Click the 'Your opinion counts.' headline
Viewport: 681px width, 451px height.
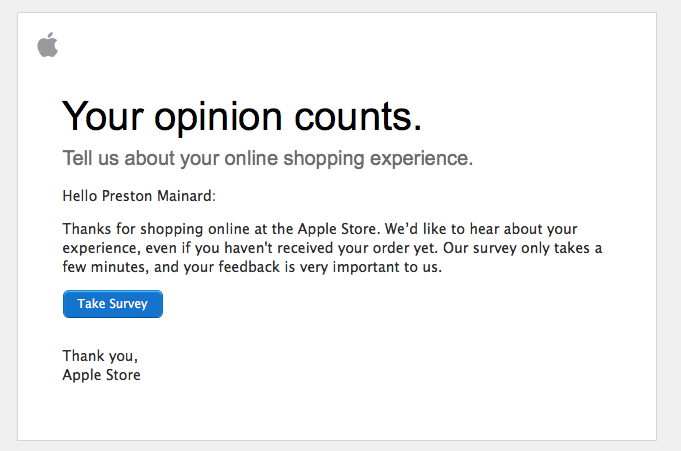click(242, 117)
